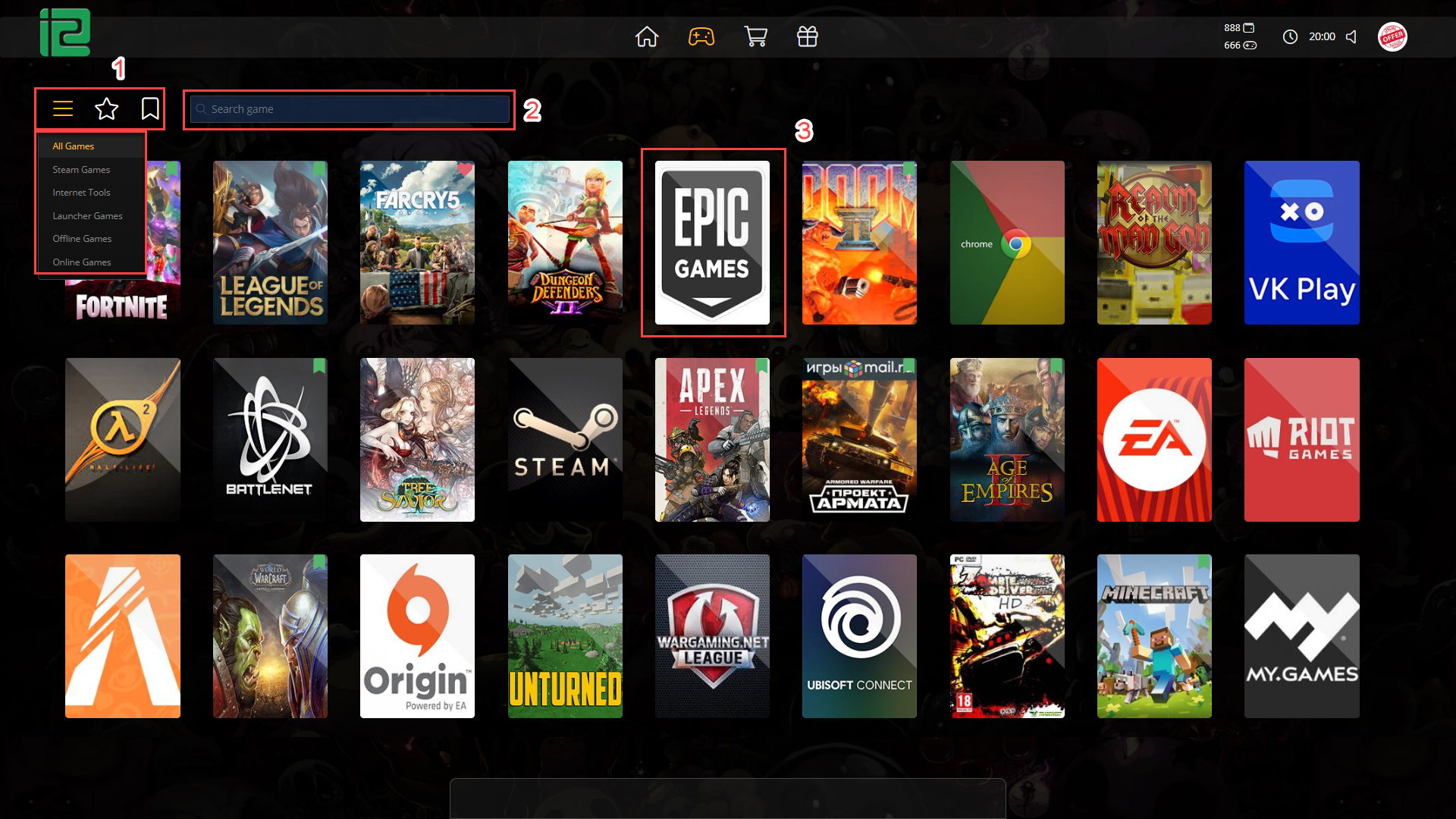1456x819 pixels.
Task: Click the green iC logo
Action: click(x=65, y=33)
